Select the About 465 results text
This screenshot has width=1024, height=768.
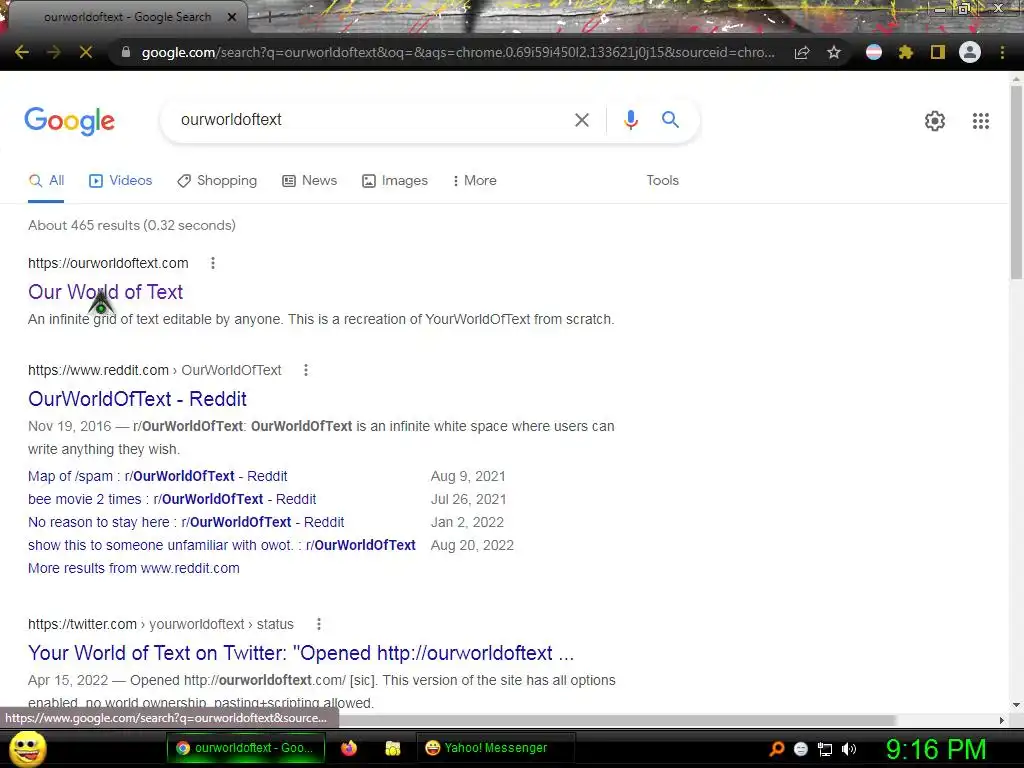[x=132, y=225]
